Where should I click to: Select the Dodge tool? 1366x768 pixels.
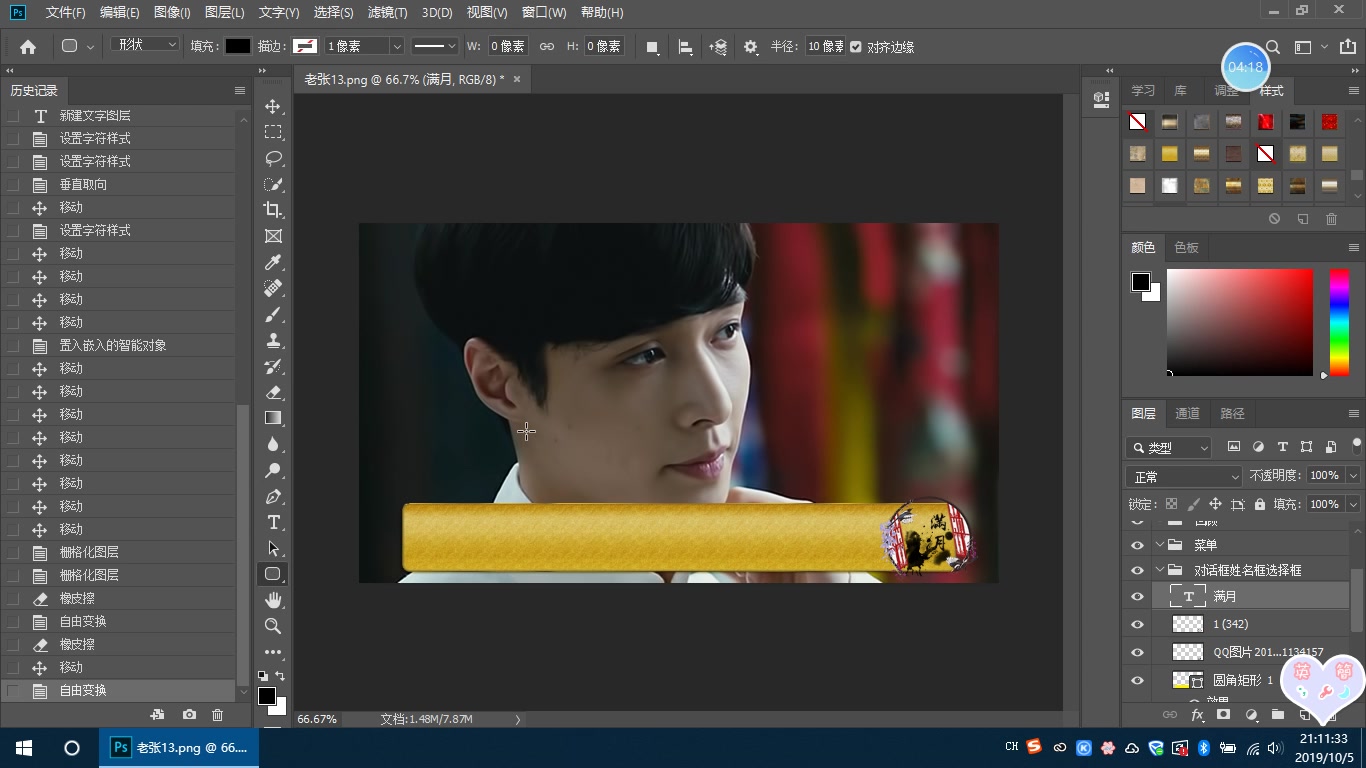coord(273,470)
